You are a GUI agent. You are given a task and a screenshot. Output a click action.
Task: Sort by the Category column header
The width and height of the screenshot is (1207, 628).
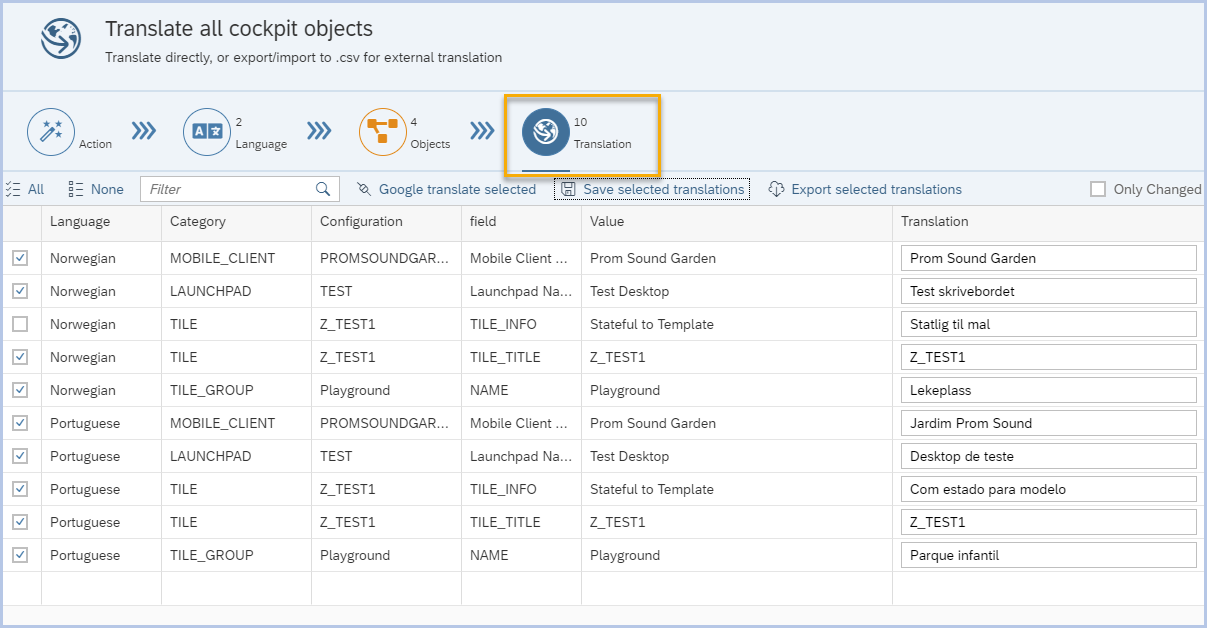[x=198, y=221]
